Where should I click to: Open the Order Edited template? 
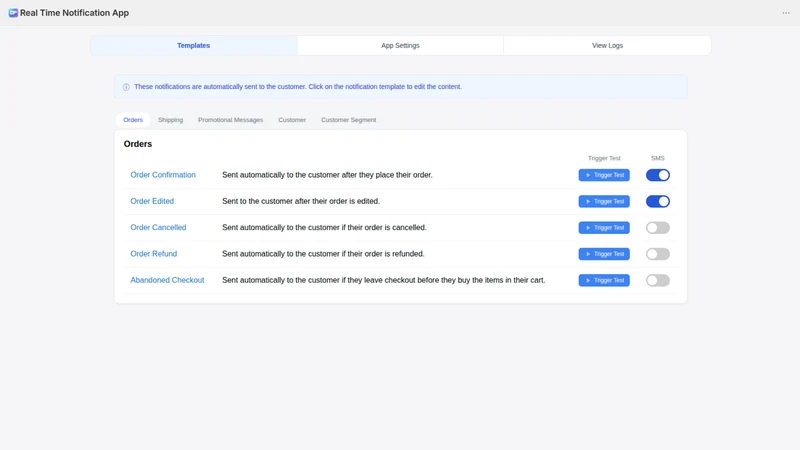point(152,201)
